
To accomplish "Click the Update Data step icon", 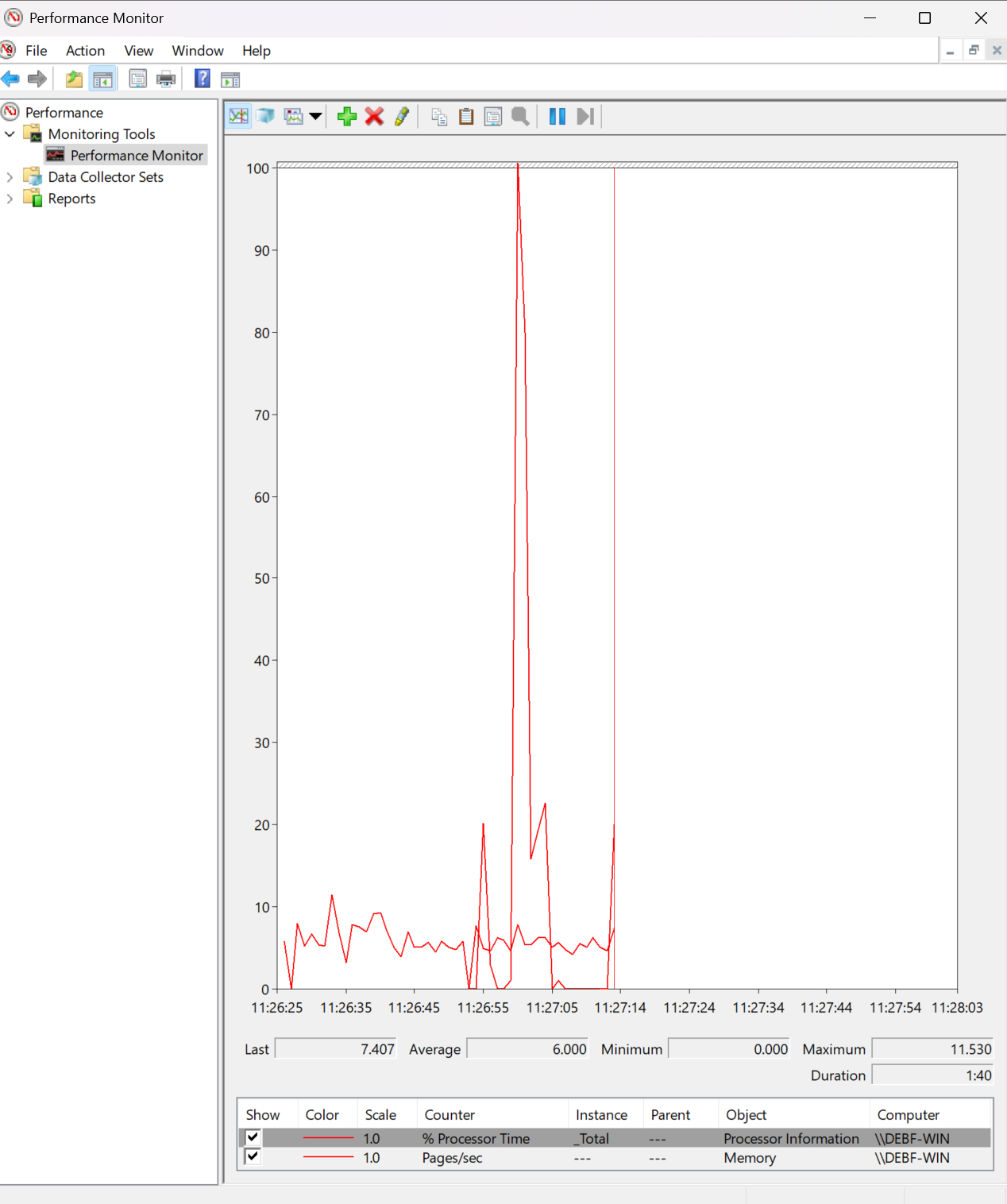I will [585, 117].
